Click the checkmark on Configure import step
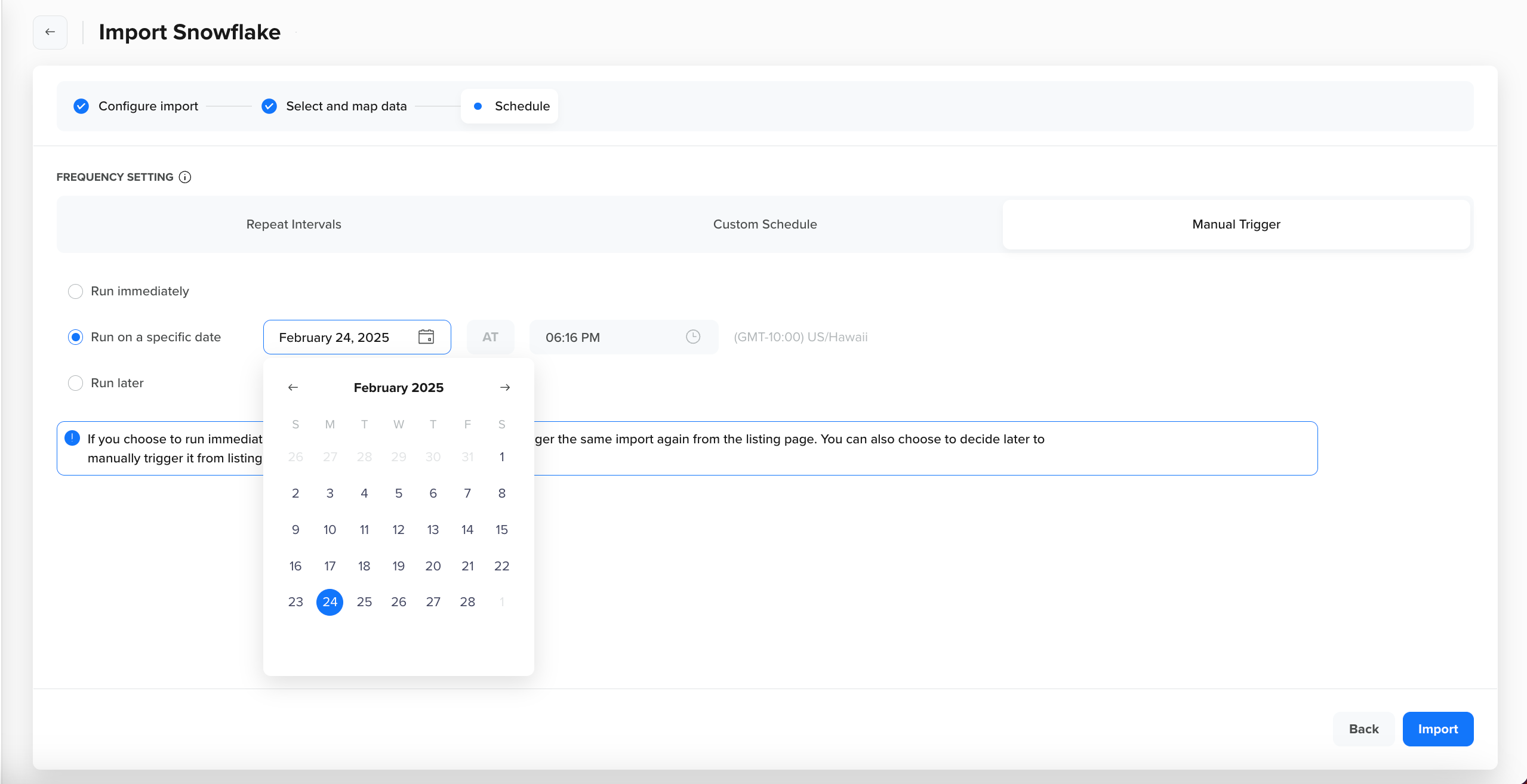The height and width of the screenshot is (784, 1527). pyautogui.click(x=81, y=106)
